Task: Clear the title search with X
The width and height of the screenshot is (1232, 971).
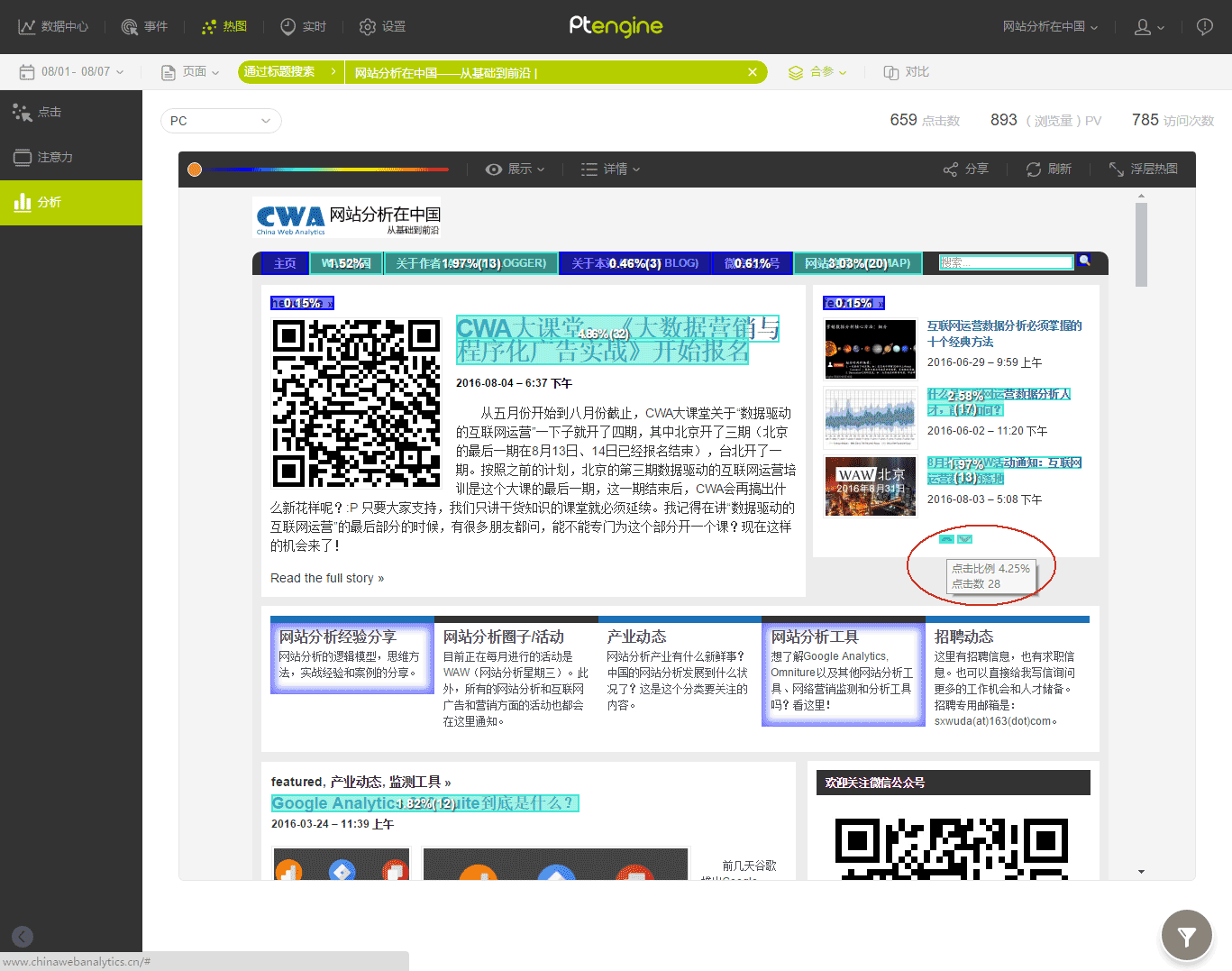Action: point(753,72)
